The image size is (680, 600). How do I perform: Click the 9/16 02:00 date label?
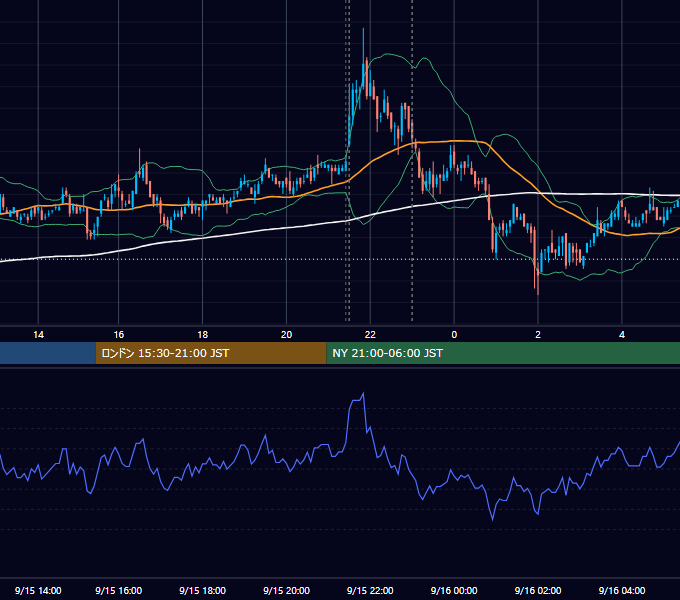(538, 590)
